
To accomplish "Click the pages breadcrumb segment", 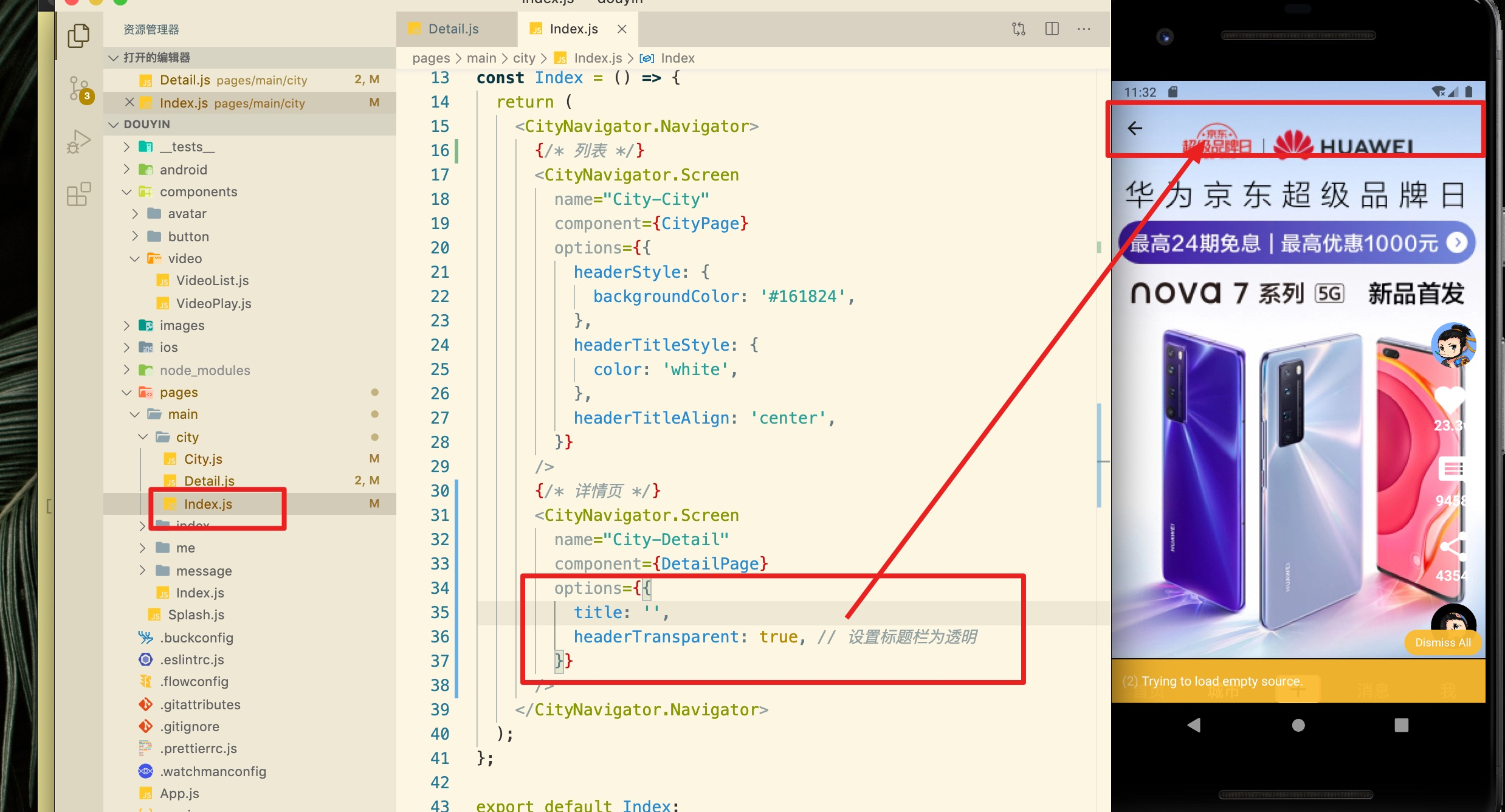I will point(431,58).
